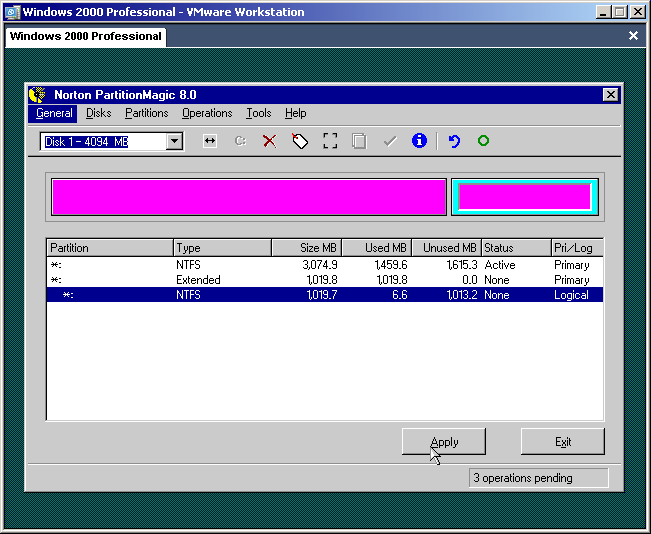Maximize the VMware Workstation window
Screen dimensions: 651x534
[x=620, y=12]
